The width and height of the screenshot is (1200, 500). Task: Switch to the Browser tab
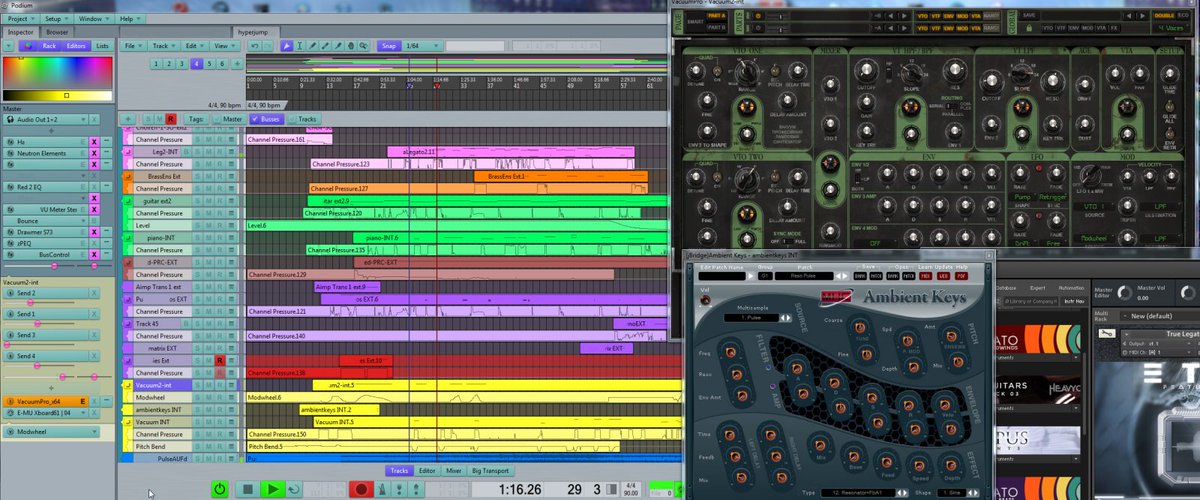click(x=58, y=32)
